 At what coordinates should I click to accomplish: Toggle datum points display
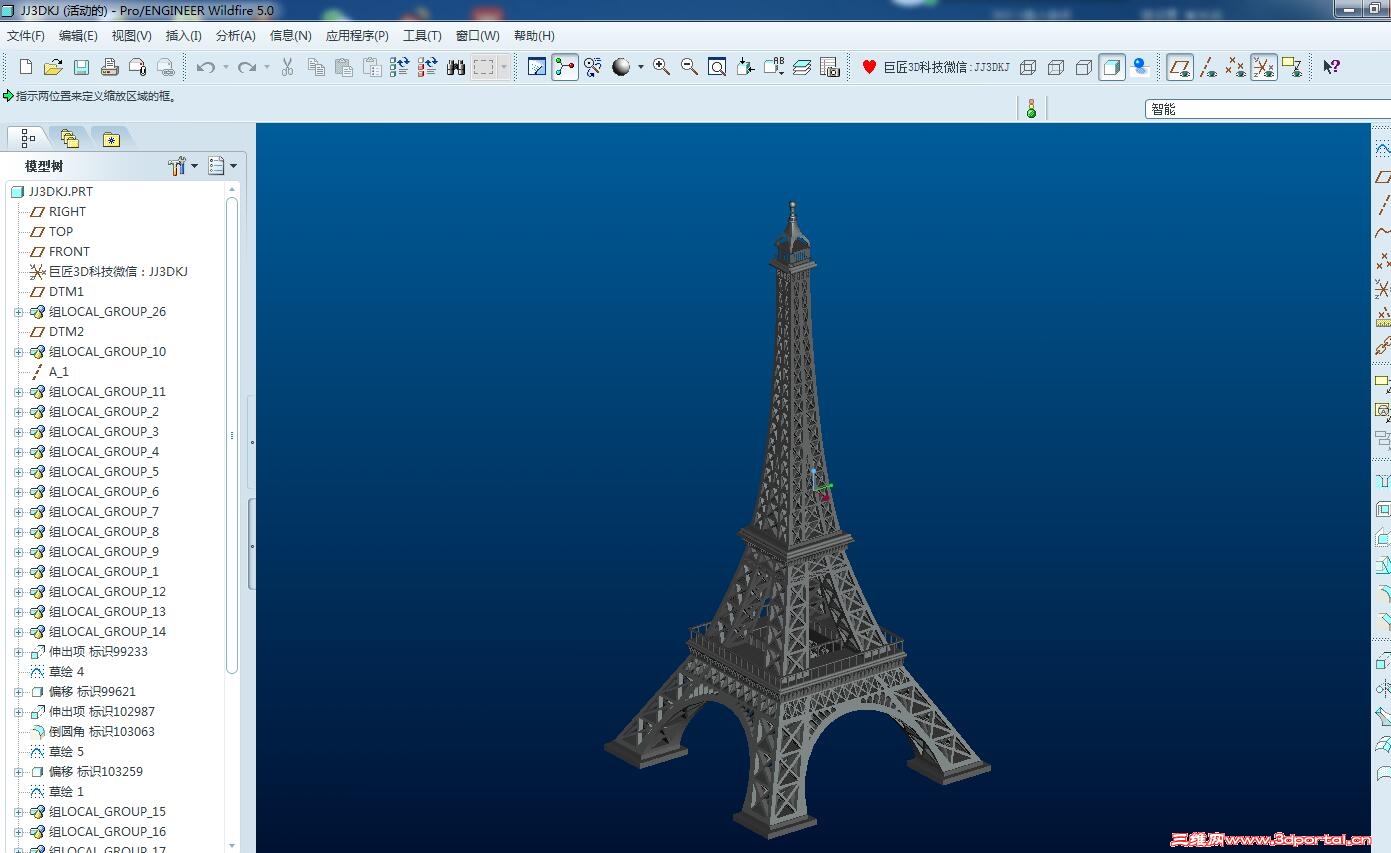coord(1236,67)
